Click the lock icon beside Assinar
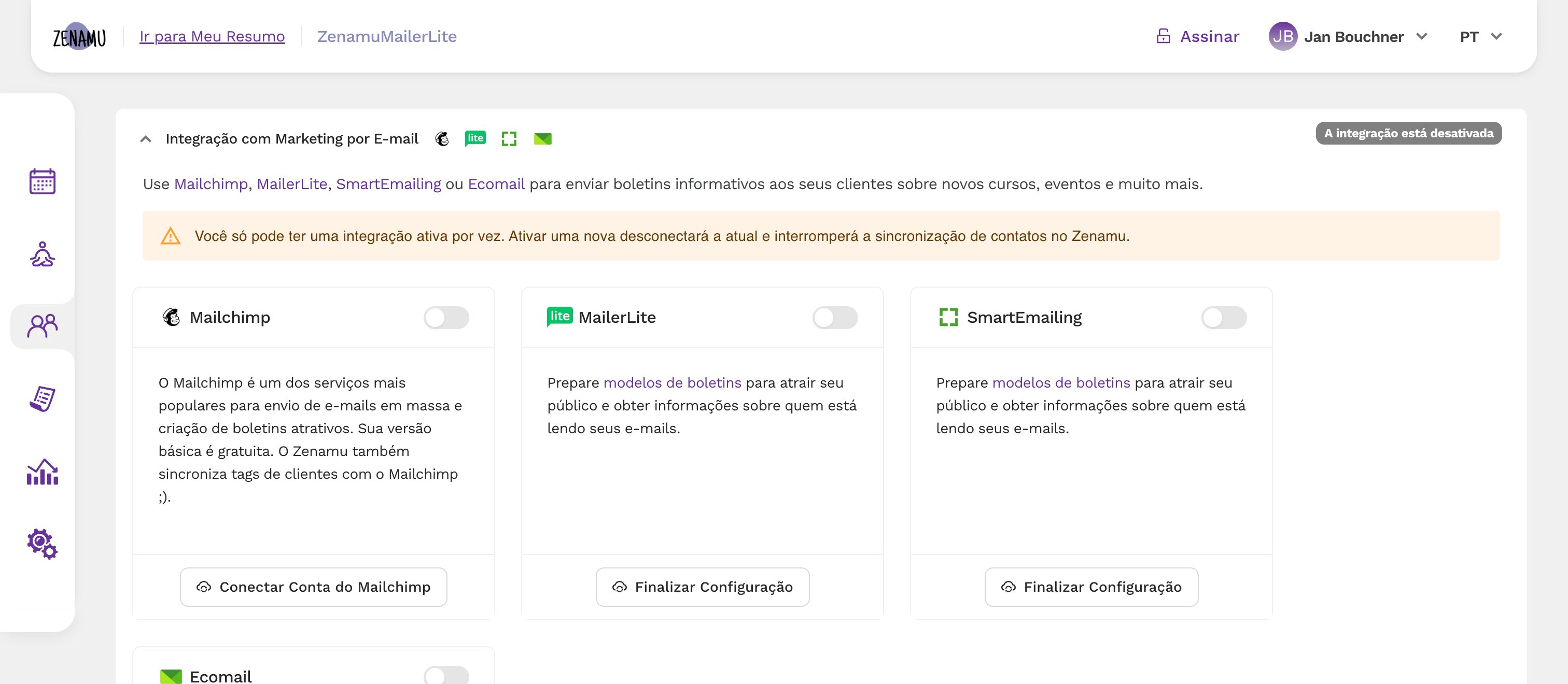 [x=1163, y=36]
